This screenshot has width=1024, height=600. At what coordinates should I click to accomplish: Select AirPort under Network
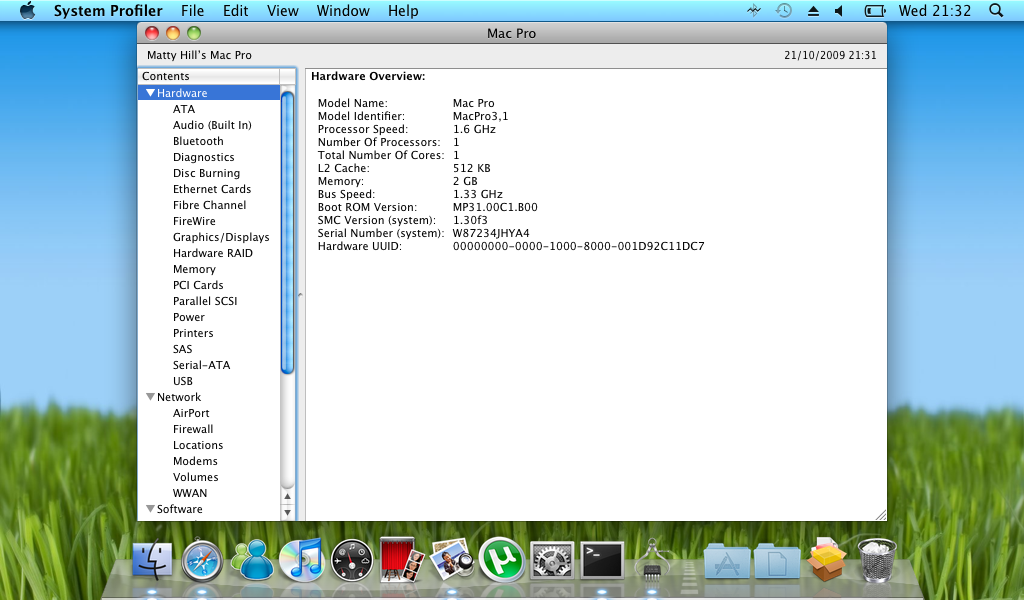point(191,413)
